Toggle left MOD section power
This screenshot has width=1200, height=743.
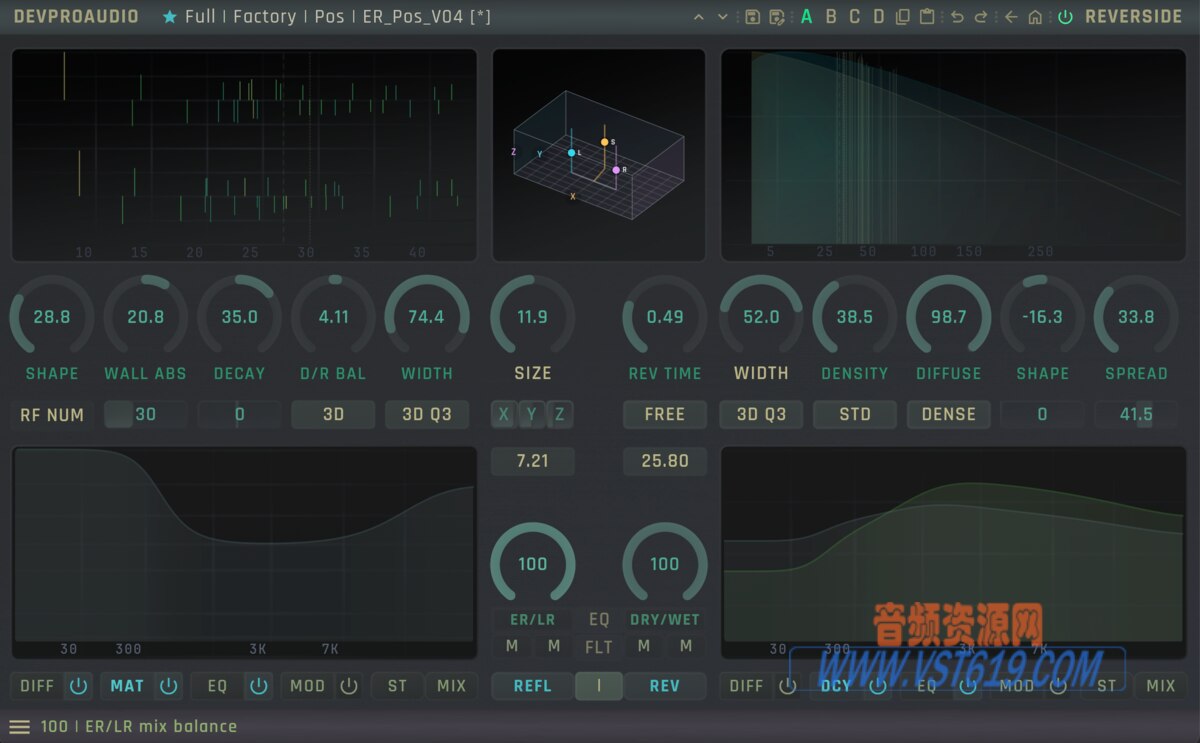coord(349,686)
